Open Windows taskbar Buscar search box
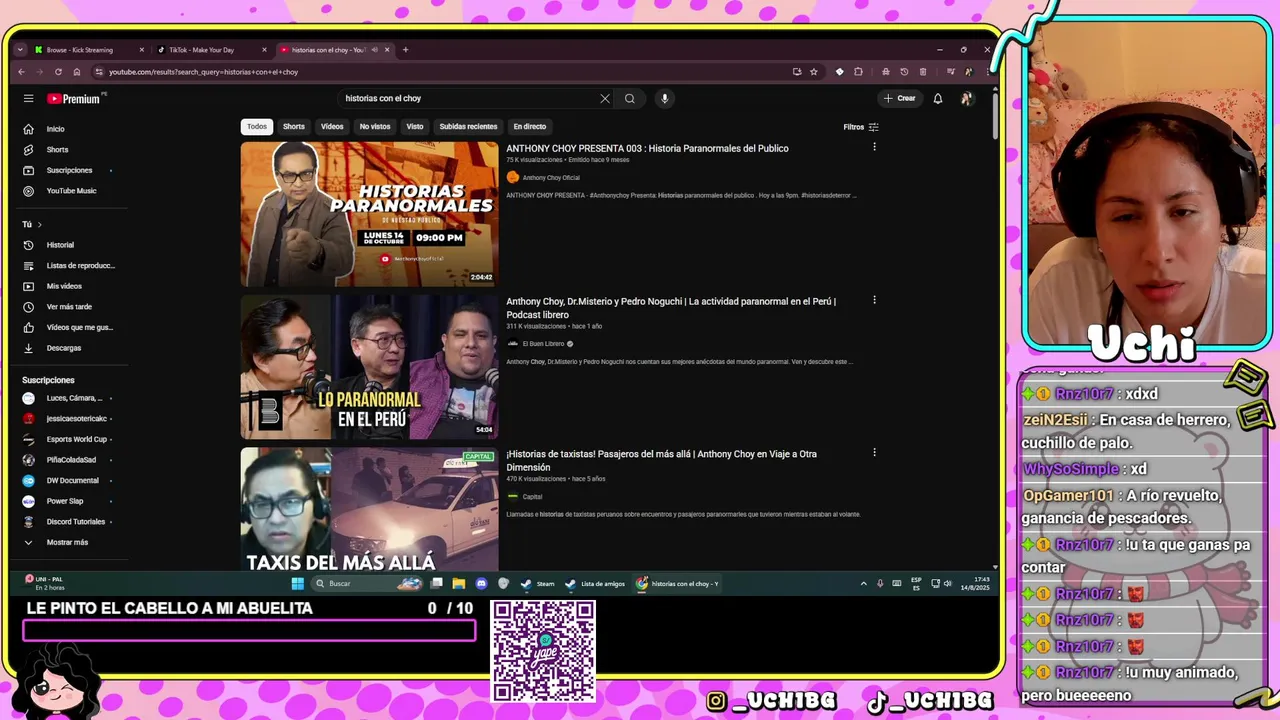This screenshot has height=720, width=1280. pyautogui.click(x=368, y=583)
